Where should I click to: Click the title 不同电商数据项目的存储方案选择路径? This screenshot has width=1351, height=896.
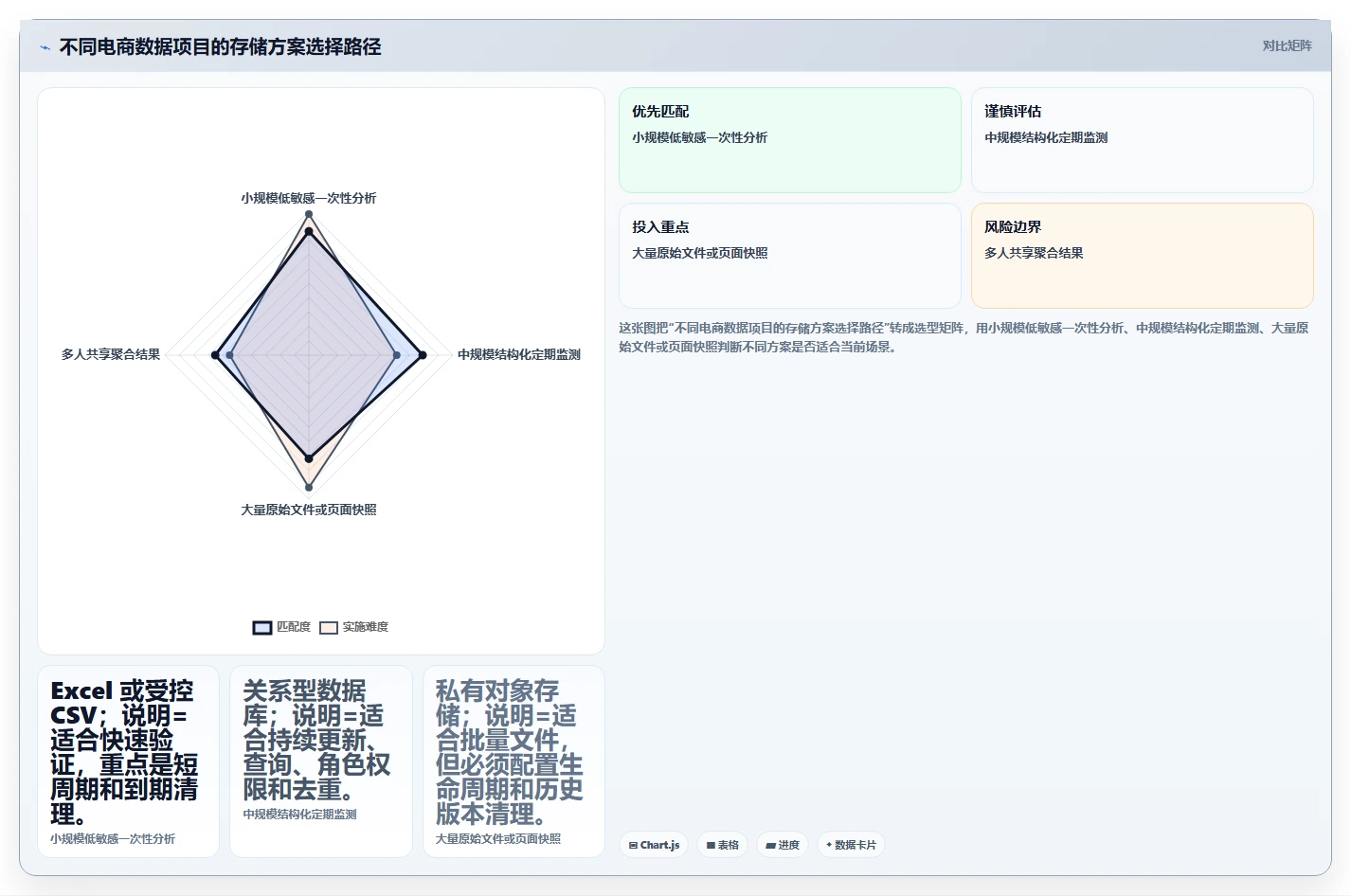pos(220,46)
